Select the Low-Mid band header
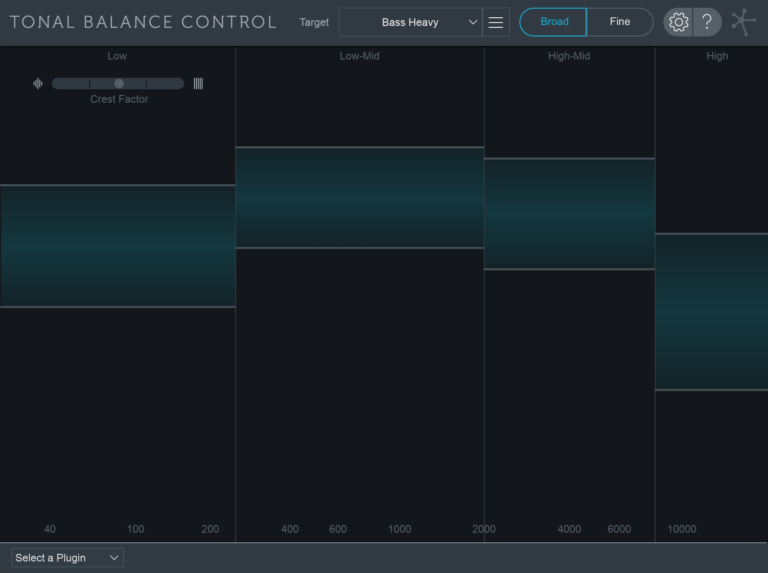 pos(360,56)
